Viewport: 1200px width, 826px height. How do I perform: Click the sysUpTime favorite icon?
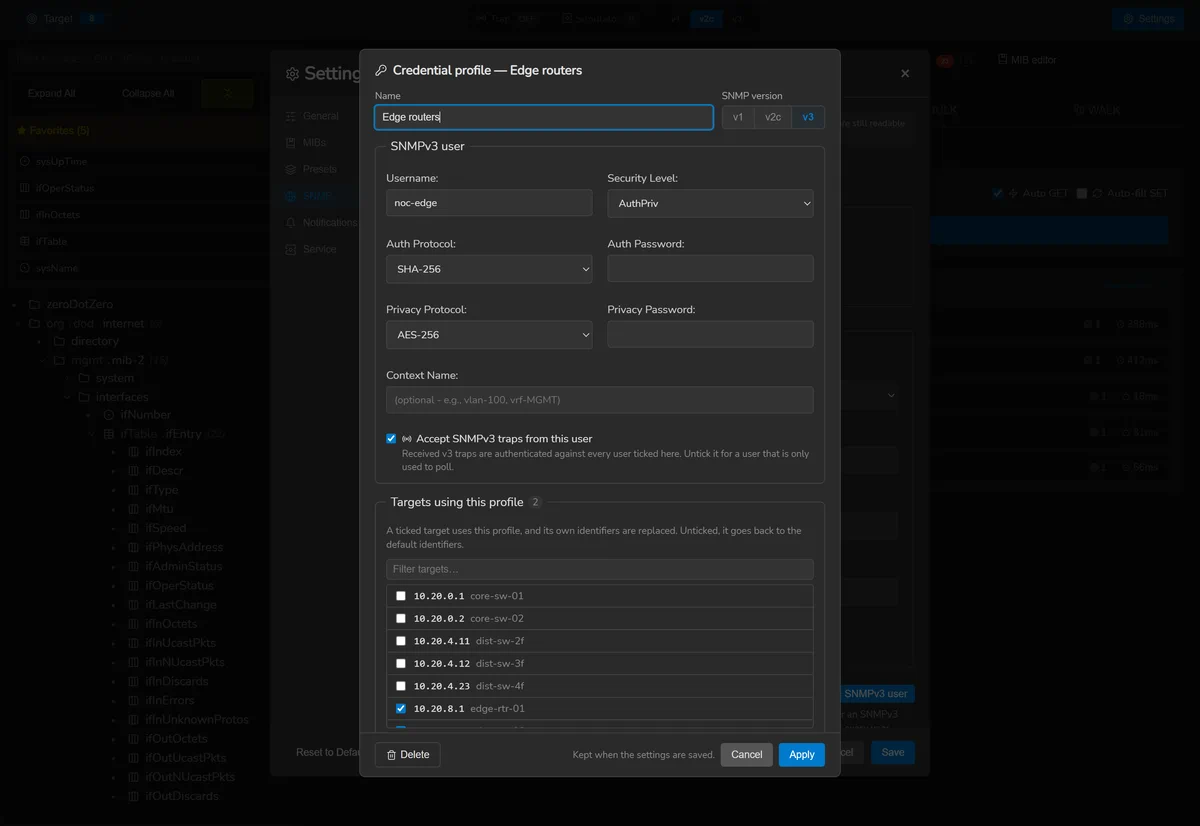(25, 161)
